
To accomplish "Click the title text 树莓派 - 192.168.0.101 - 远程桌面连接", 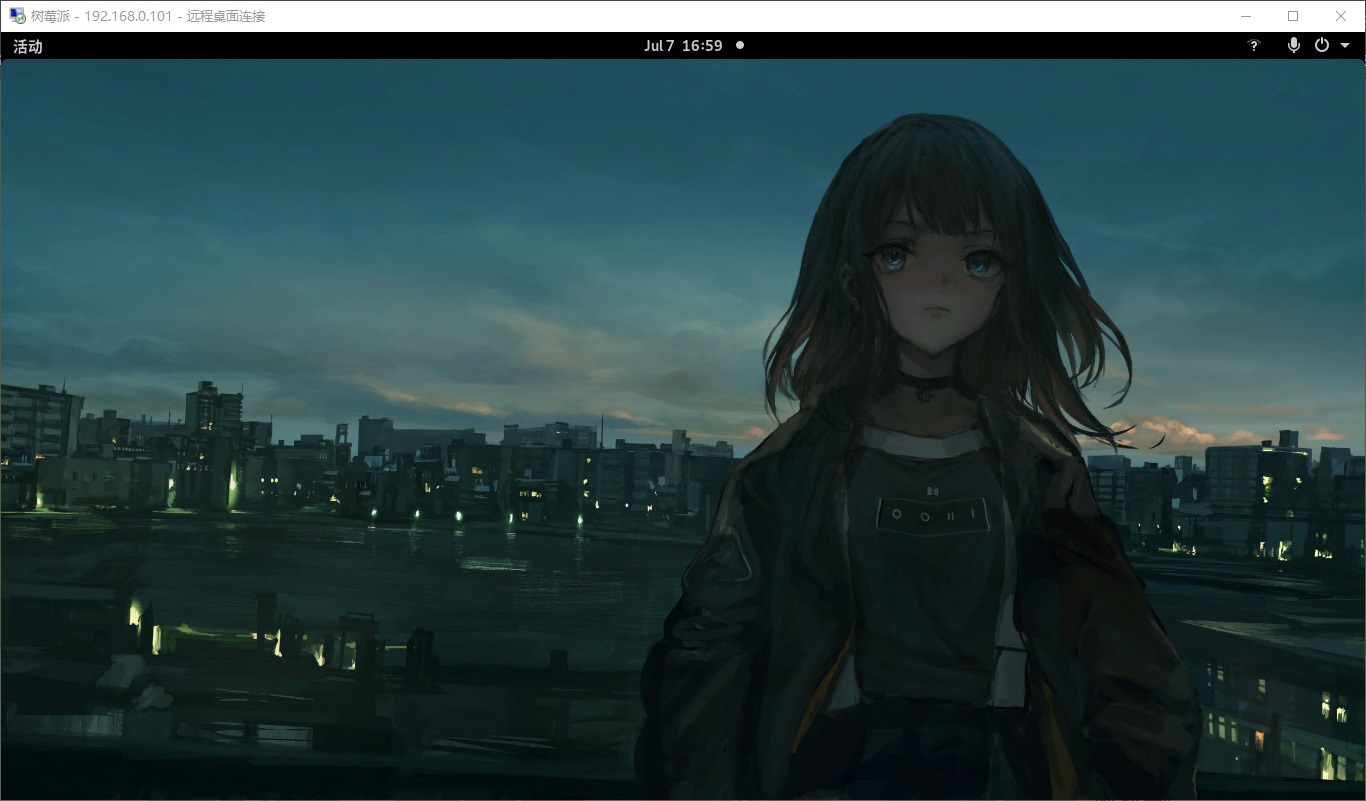I will click(149, 16).
